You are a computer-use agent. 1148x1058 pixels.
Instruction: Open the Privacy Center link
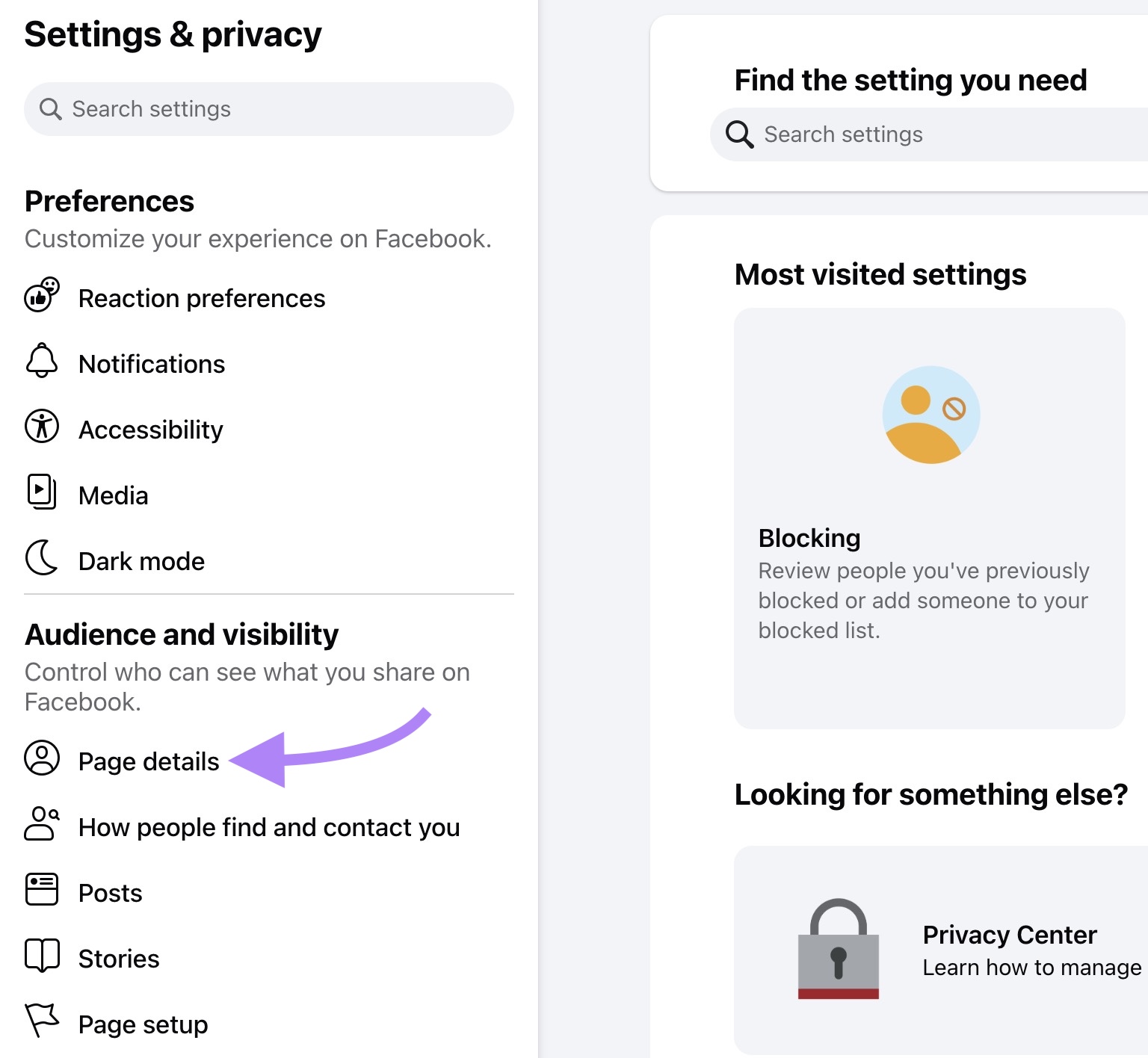[1009, 934]
